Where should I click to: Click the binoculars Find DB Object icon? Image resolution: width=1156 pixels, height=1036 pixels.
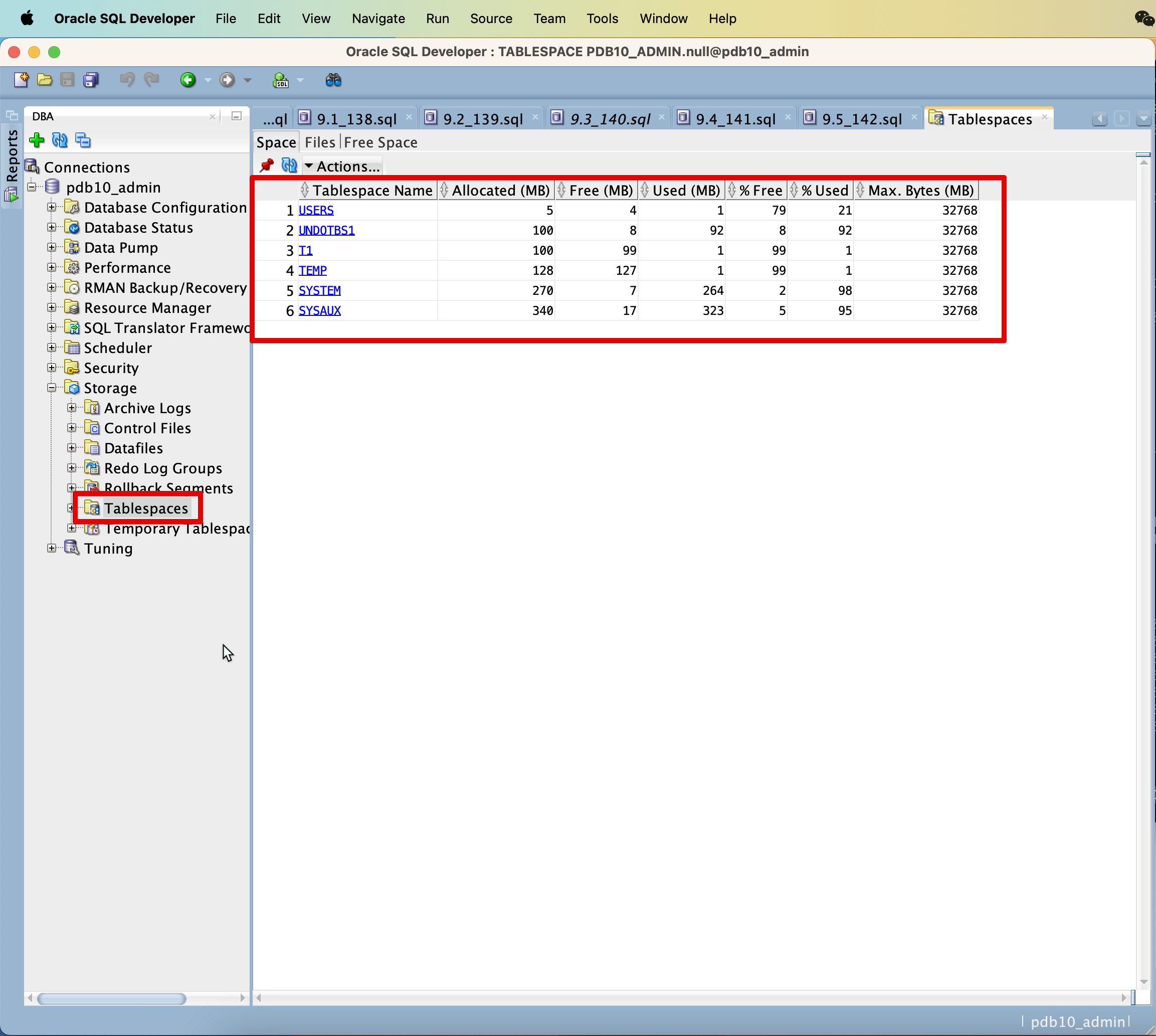point(333,80)
